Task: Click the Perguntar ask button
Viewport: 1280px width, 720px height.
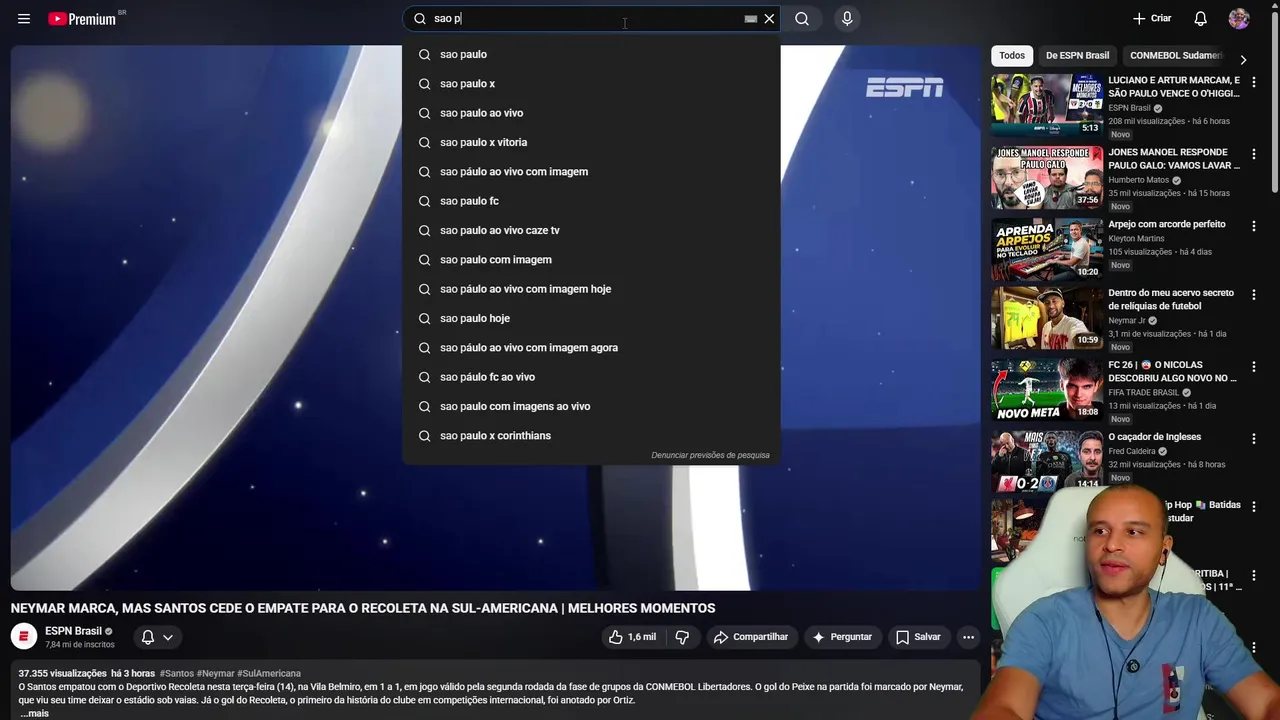Action: (x=842, y=637)
